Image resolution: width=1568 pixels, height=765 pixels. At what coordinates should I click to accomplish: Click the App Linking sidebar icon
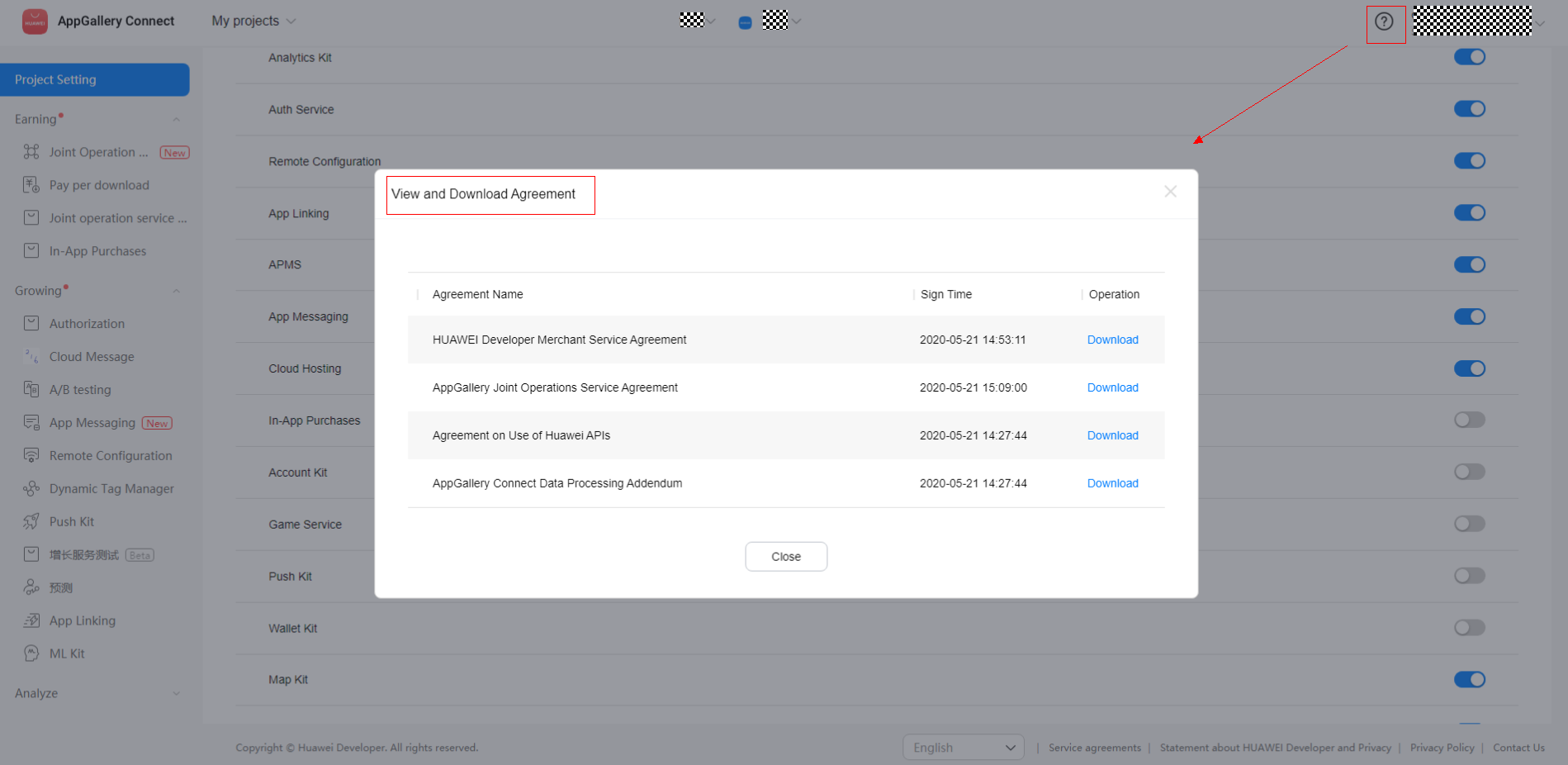[31, 621]
